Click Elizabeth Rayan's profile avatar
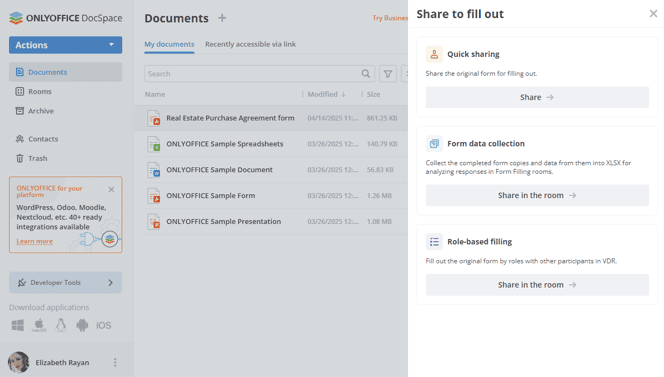The width and height of the screenshot is (664, 377). point(19,363)
